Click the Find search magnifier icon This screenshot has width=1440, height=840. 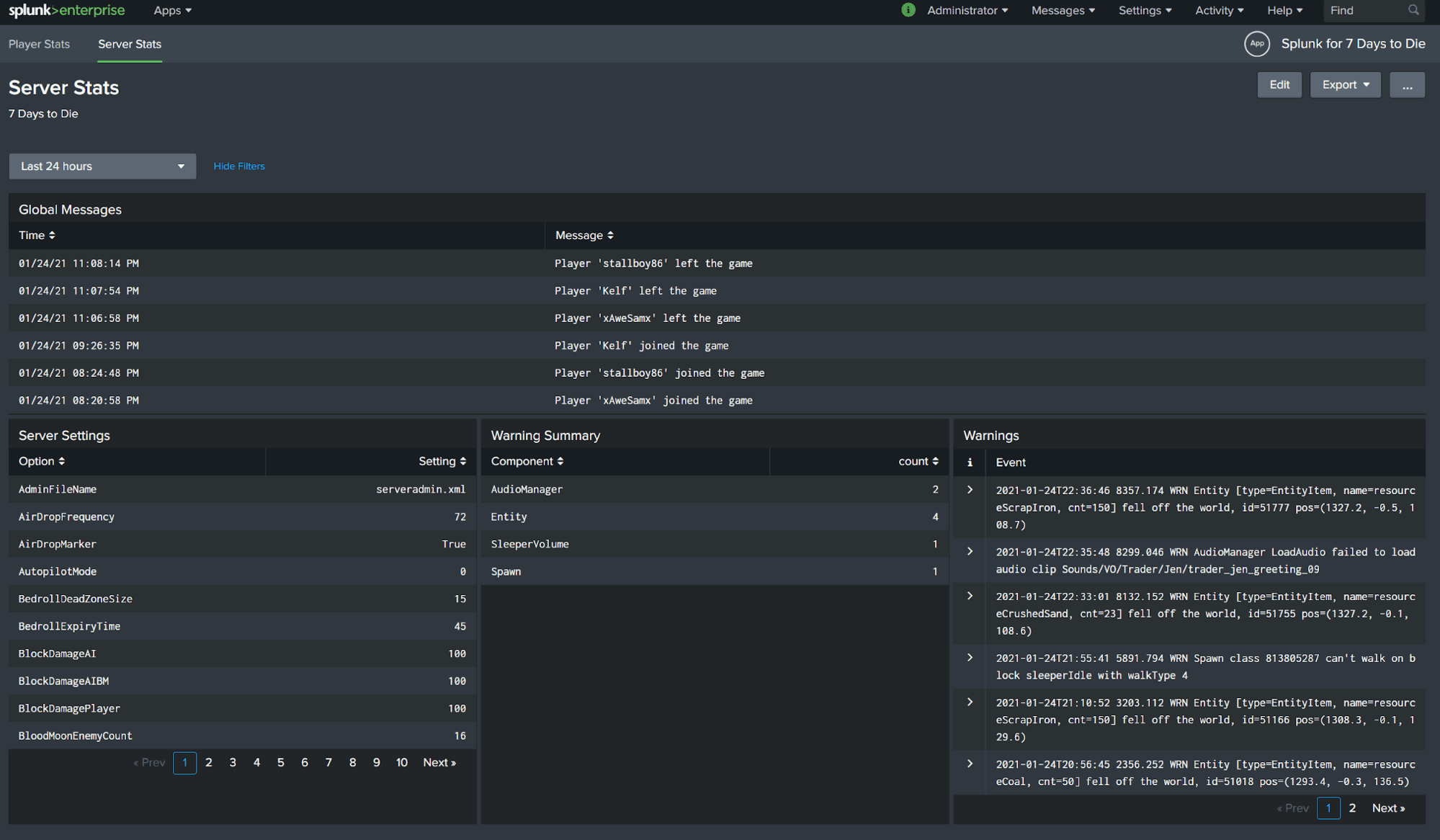pos(1413,10)
